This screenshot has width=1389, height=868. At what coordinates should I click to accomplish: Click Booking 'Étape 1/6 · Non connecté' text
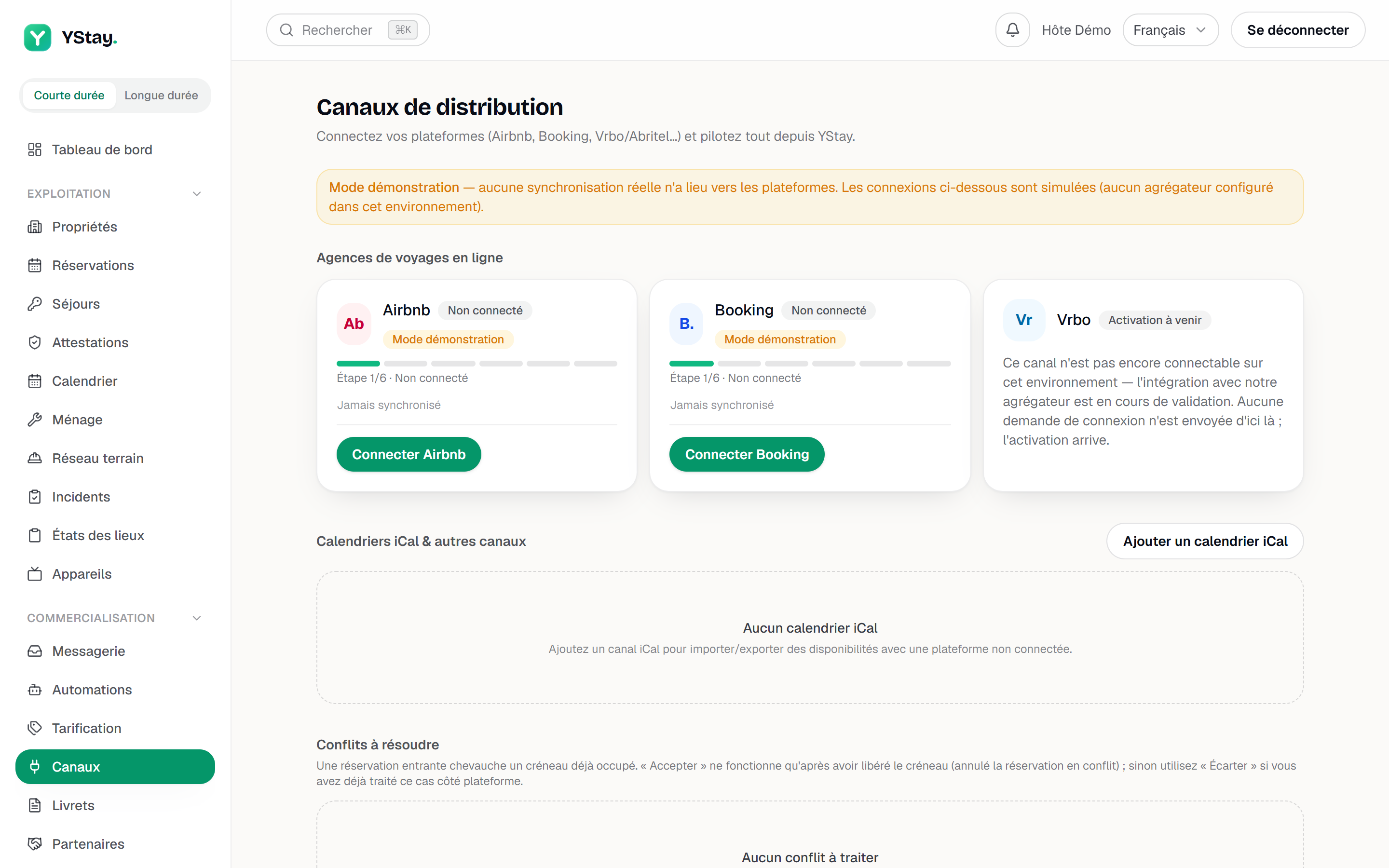pyautogui.click(x=735, y=378)
